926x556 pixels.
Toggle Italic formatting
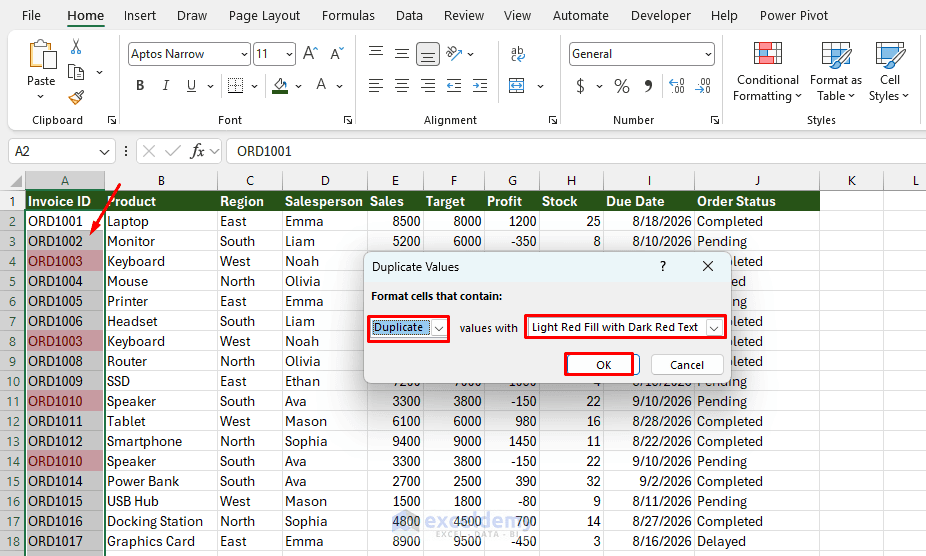point(166,86)
